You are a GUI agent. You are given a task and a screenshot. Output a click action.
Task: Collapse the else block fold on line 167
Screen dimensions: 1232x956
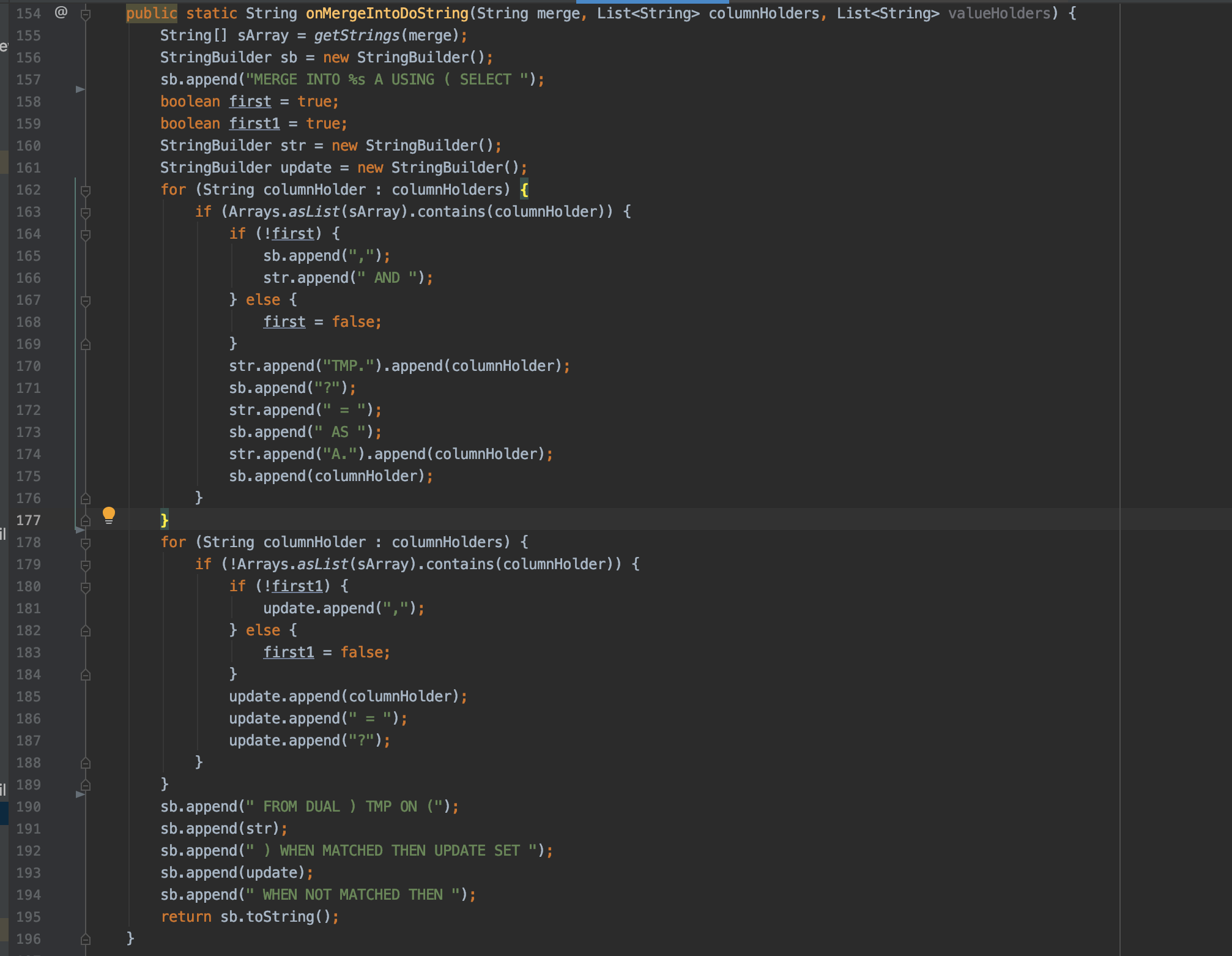tap(86, 301)
